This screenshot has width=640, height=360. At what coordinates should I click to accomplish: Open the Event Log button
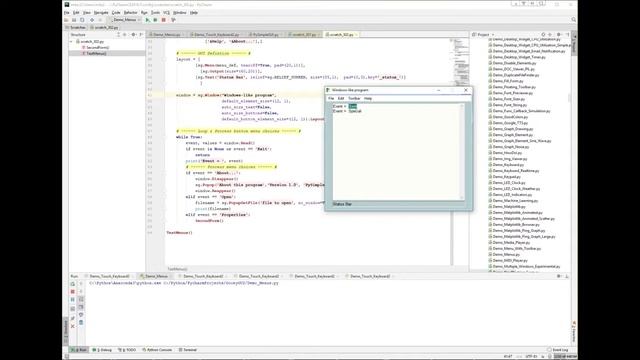[558, 350]
